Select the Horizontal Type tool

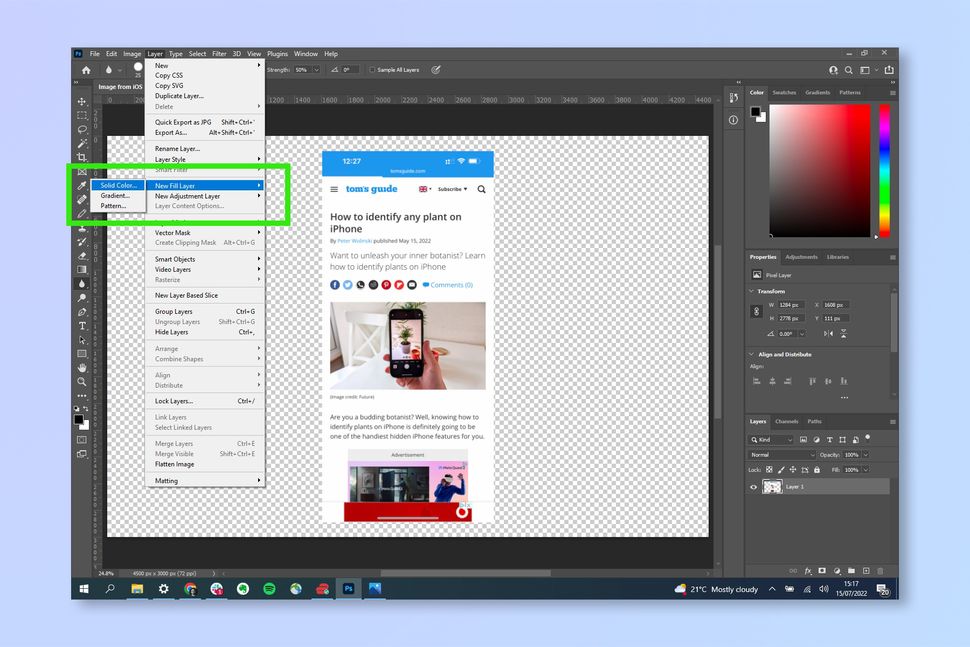[82, 326]
